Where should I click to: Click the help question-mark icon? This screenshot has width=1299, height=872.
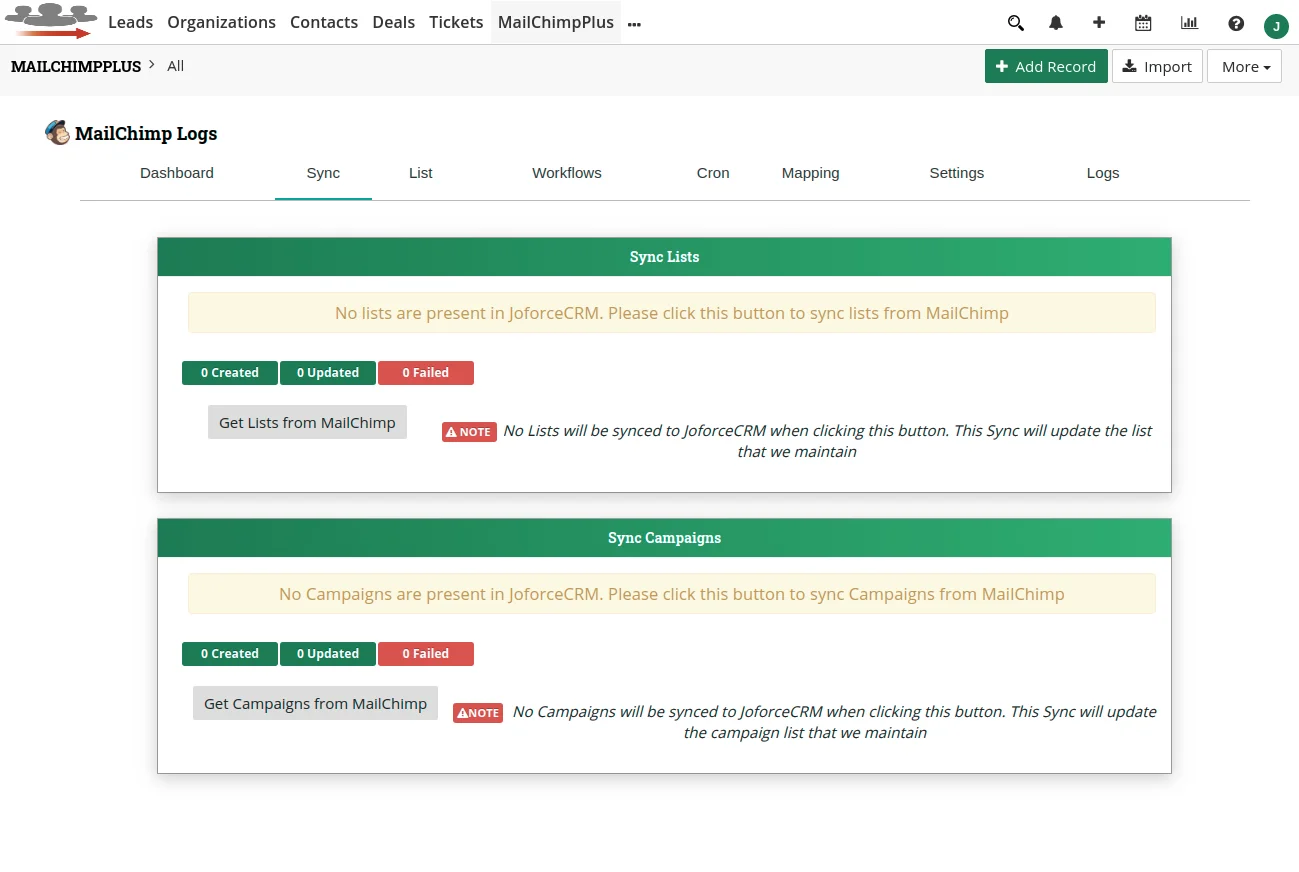point(1235,22)
